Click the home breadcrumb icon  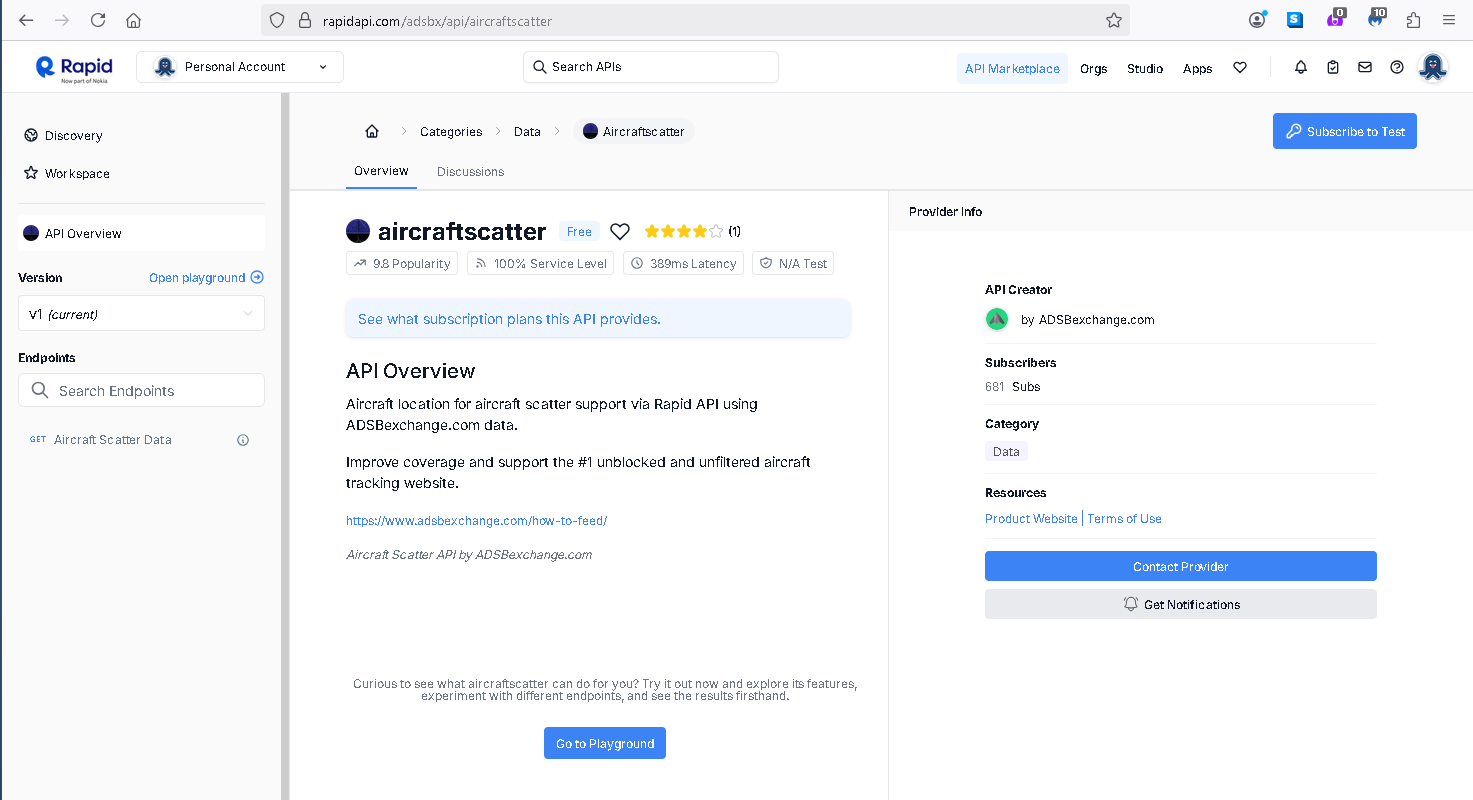point(372,132)
